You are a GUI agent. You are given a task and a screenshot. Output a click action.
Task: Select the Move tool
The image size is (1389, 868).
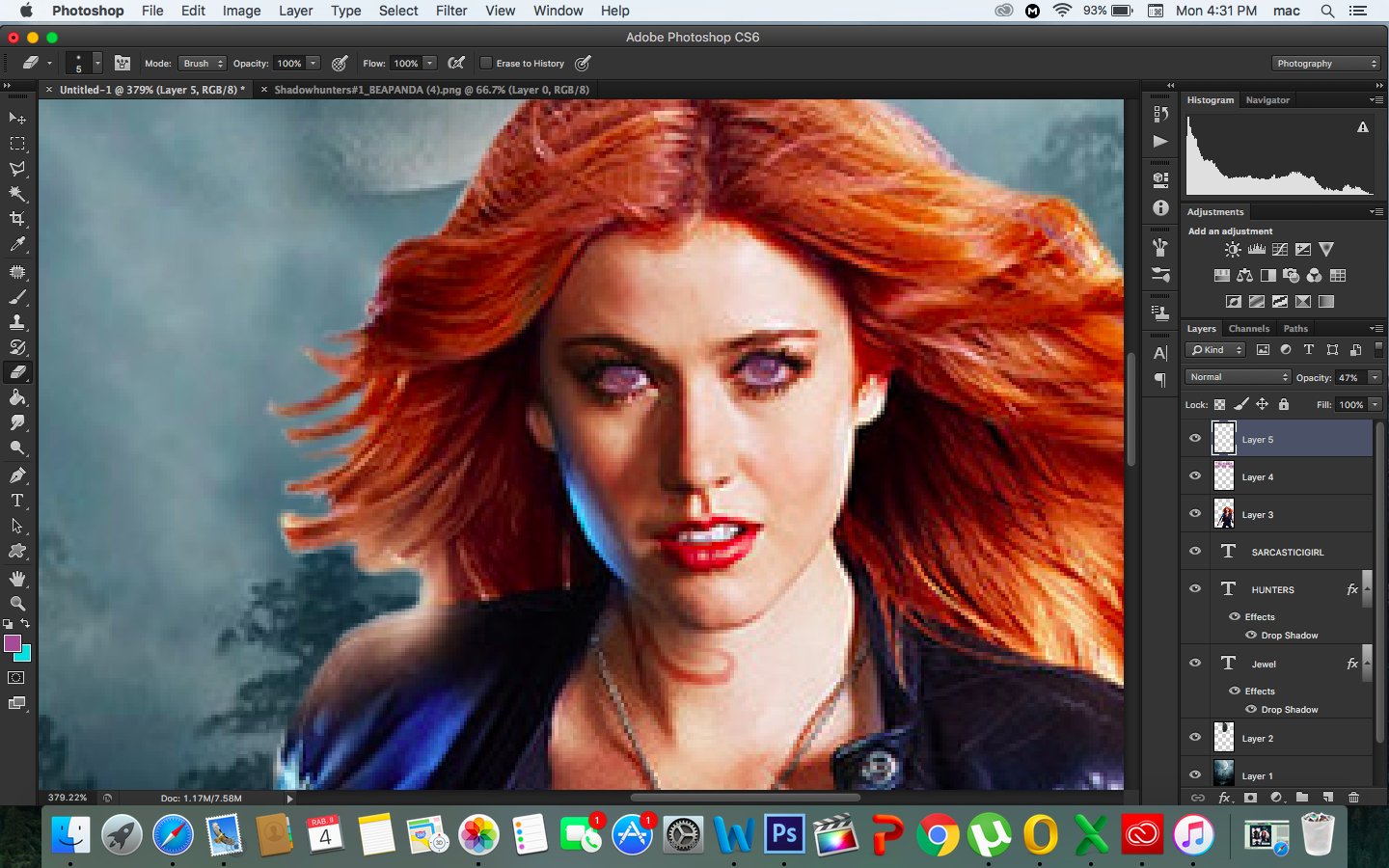coord(17,118)
